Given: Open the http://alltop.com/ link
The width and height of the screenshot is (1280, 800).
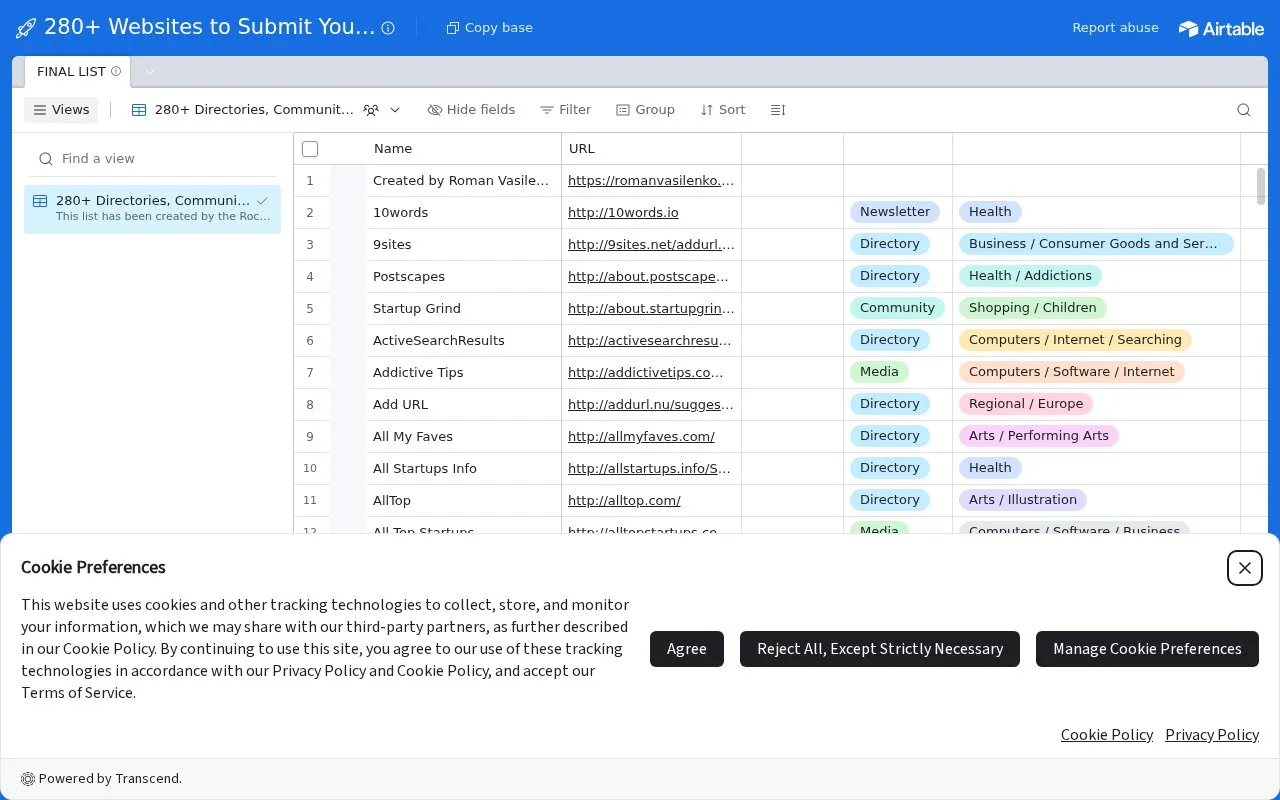Looking at the screenshot, I should (x=624, y=501).
